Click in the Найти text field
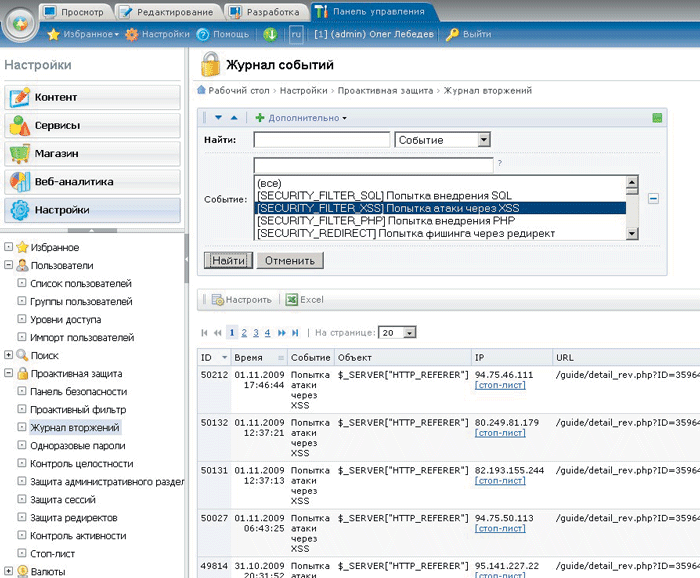Viewport: 700px width, 578px height. pyautogui.click(x=321, y=140)
